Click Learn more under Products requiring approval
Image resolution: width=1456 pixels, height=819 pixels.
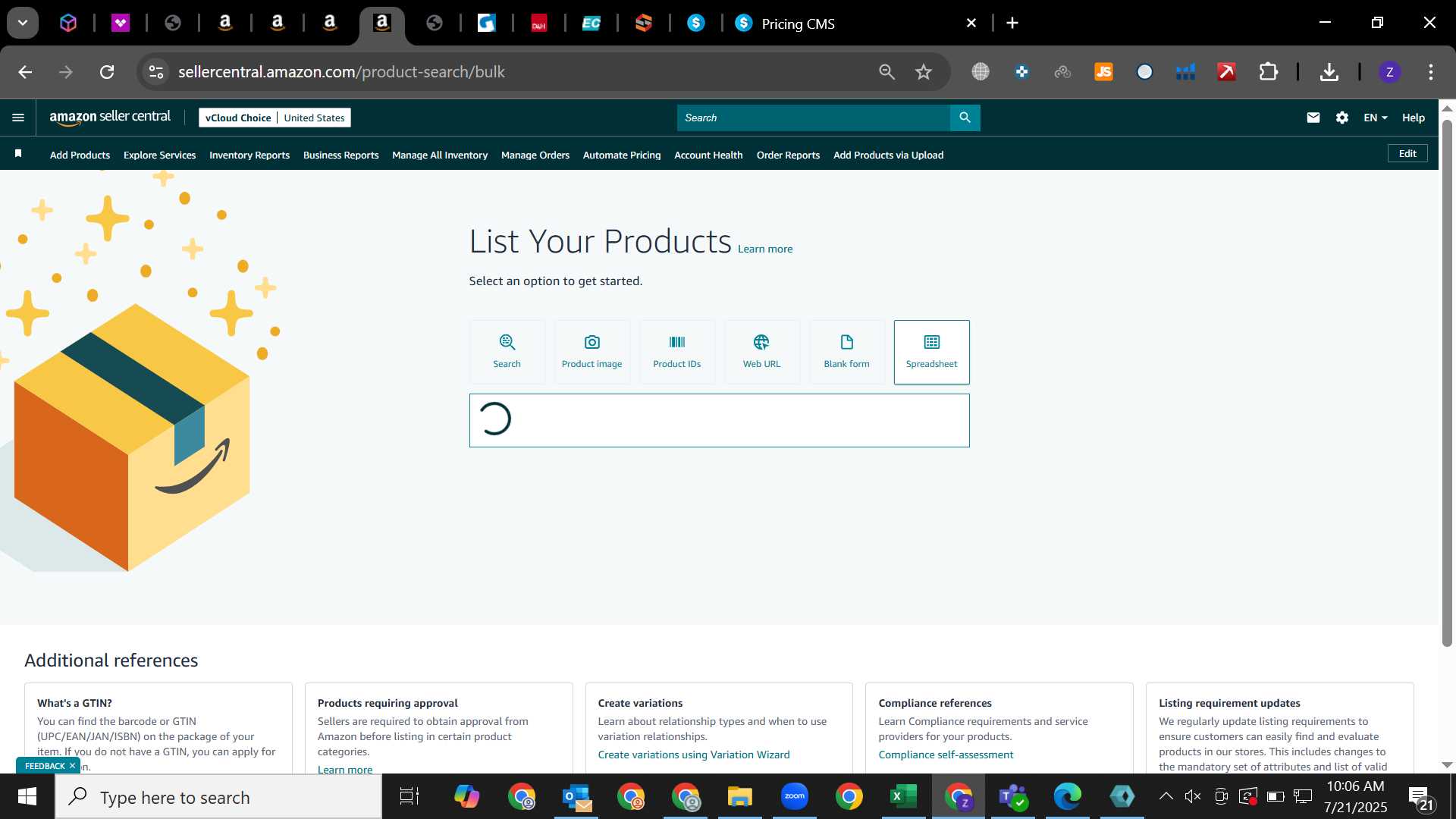(x=345, y=769)
